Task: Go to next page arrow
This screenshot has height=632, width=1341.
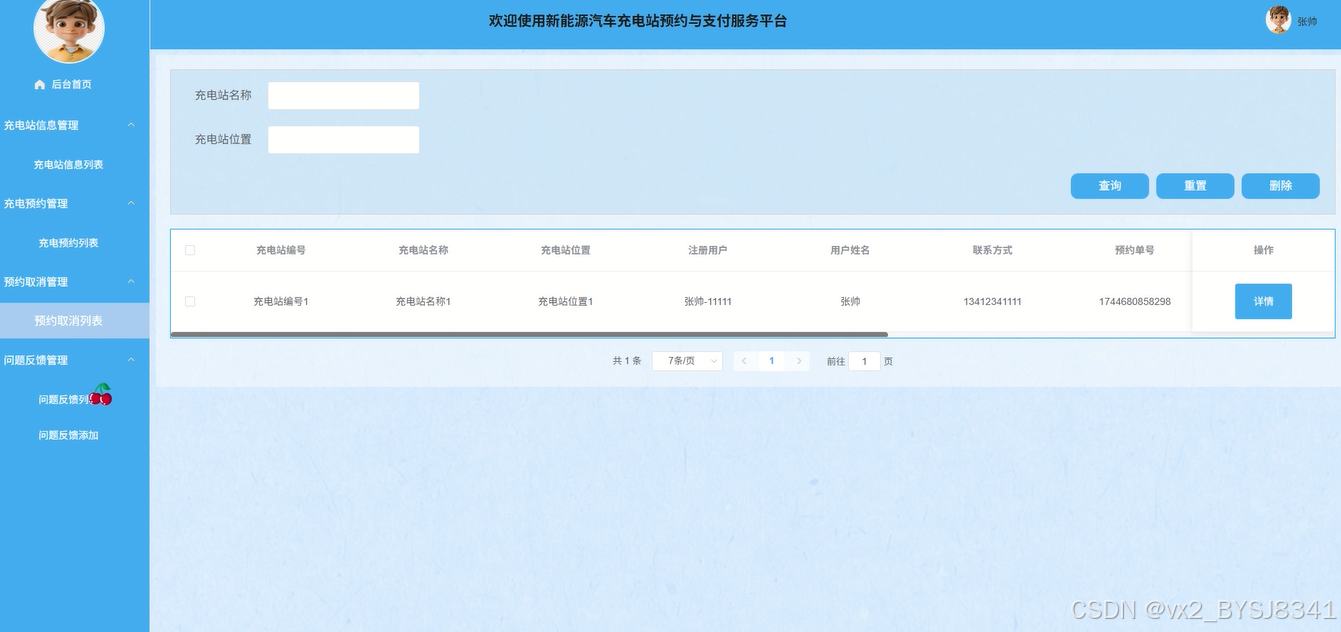Action: [x=798, y=361]
